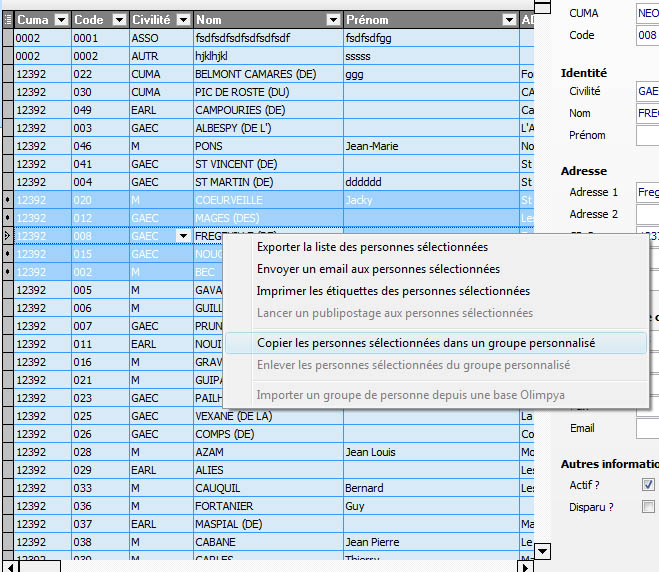Viewport: 659px width, 572px height.
Task: Choose Copier les personnes sélectionnées dans un groupe
Action: point(436,343)
